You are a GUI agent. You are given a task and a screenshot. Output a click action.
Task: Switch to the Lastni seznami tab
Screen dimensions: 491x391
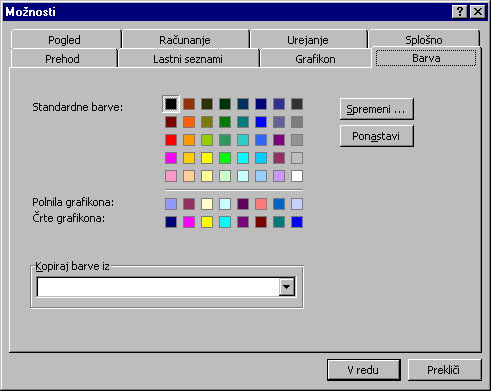tap(188, 59)
